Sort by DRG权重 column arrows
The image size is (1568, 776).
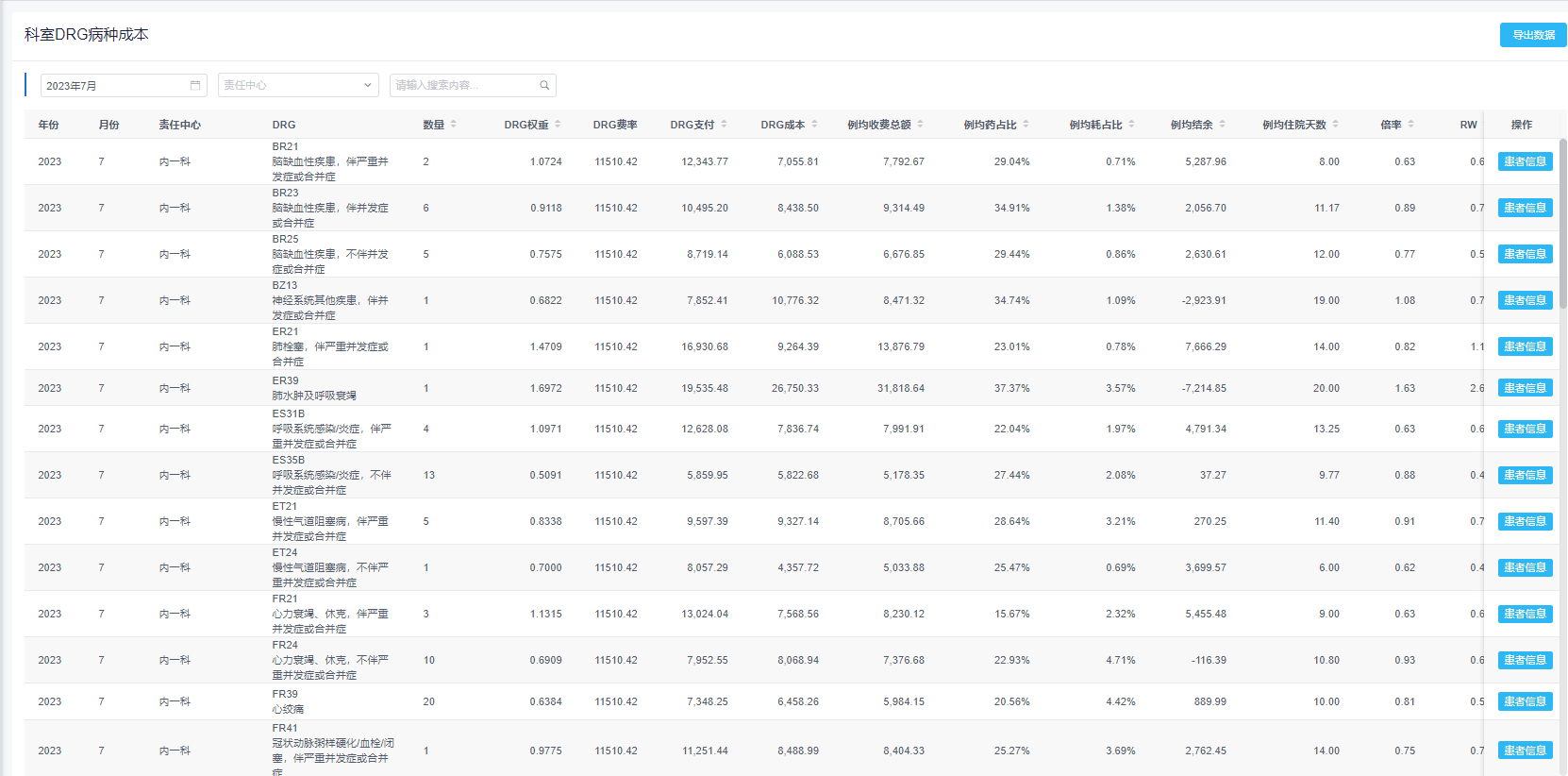pyautogui.click(x=558, y=125)
